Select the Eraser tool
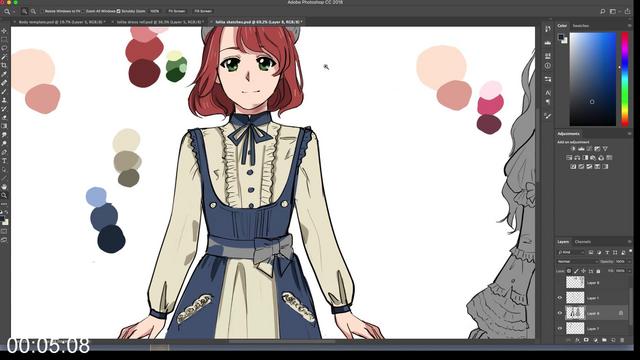640x360 pixels. click(4, 118)
